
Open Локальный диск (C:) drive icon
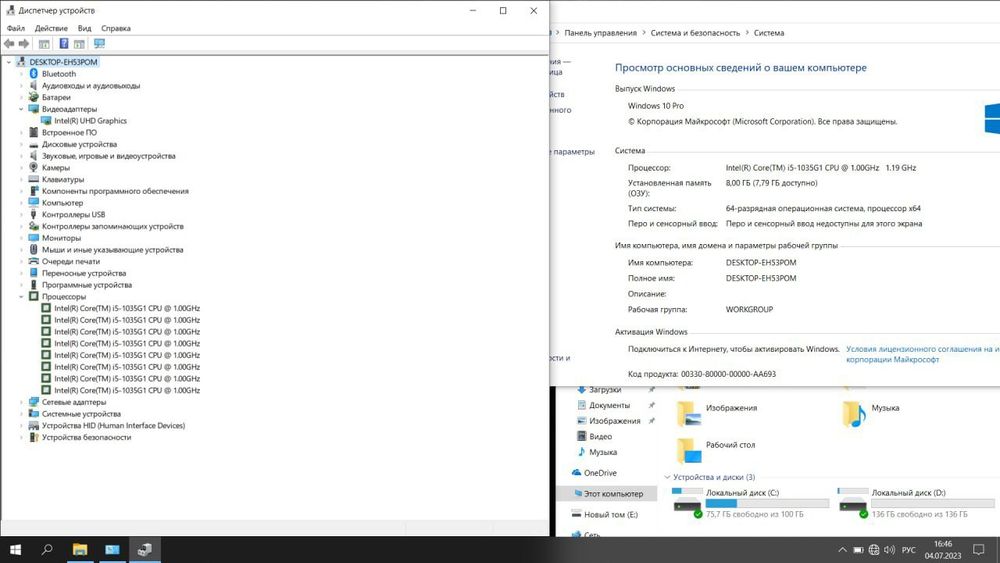click(687, 503)
